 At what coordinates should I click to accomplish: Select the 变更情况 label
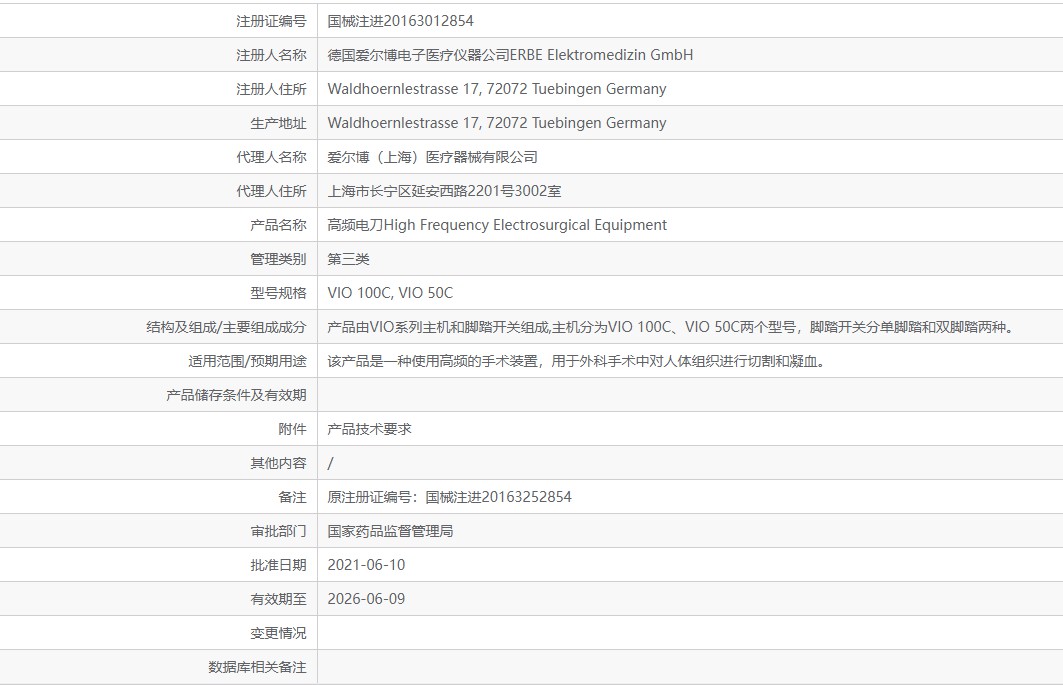(x=278, y=633)
